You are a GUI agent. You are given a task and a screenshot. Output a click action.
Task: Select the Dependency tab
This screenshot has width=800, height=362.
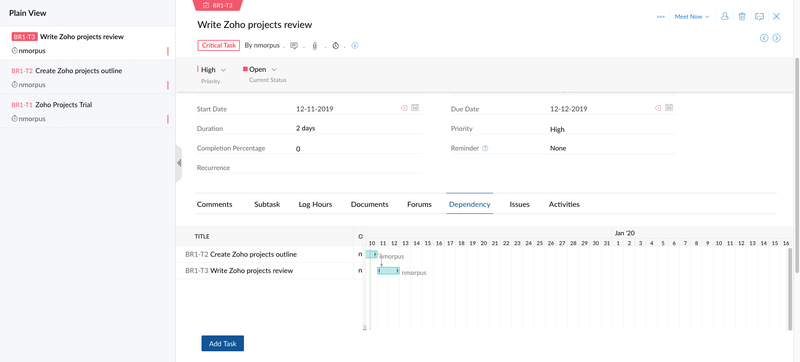pyautogui.click(x=469, y=204)
